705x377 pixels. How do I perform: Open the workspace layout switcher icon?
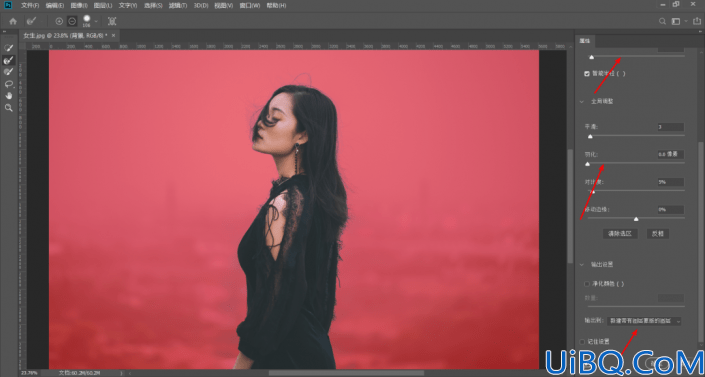(x=675, y=21)
